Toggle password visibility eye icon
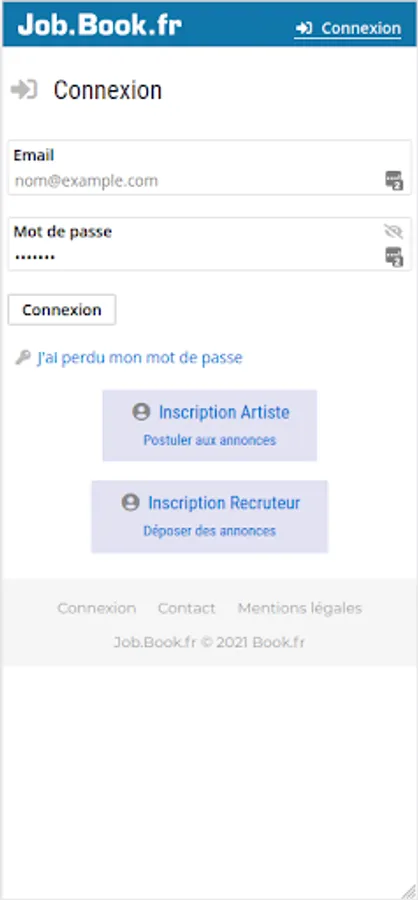 tap(393, 231)
